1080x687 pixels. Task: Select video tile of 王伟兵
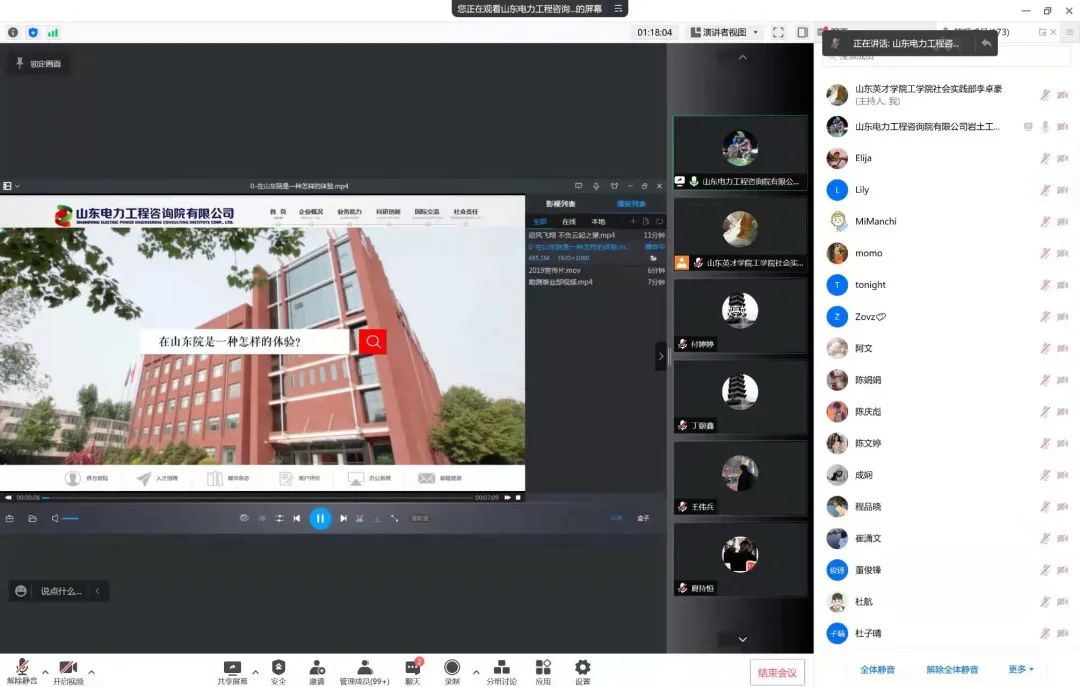740,478
